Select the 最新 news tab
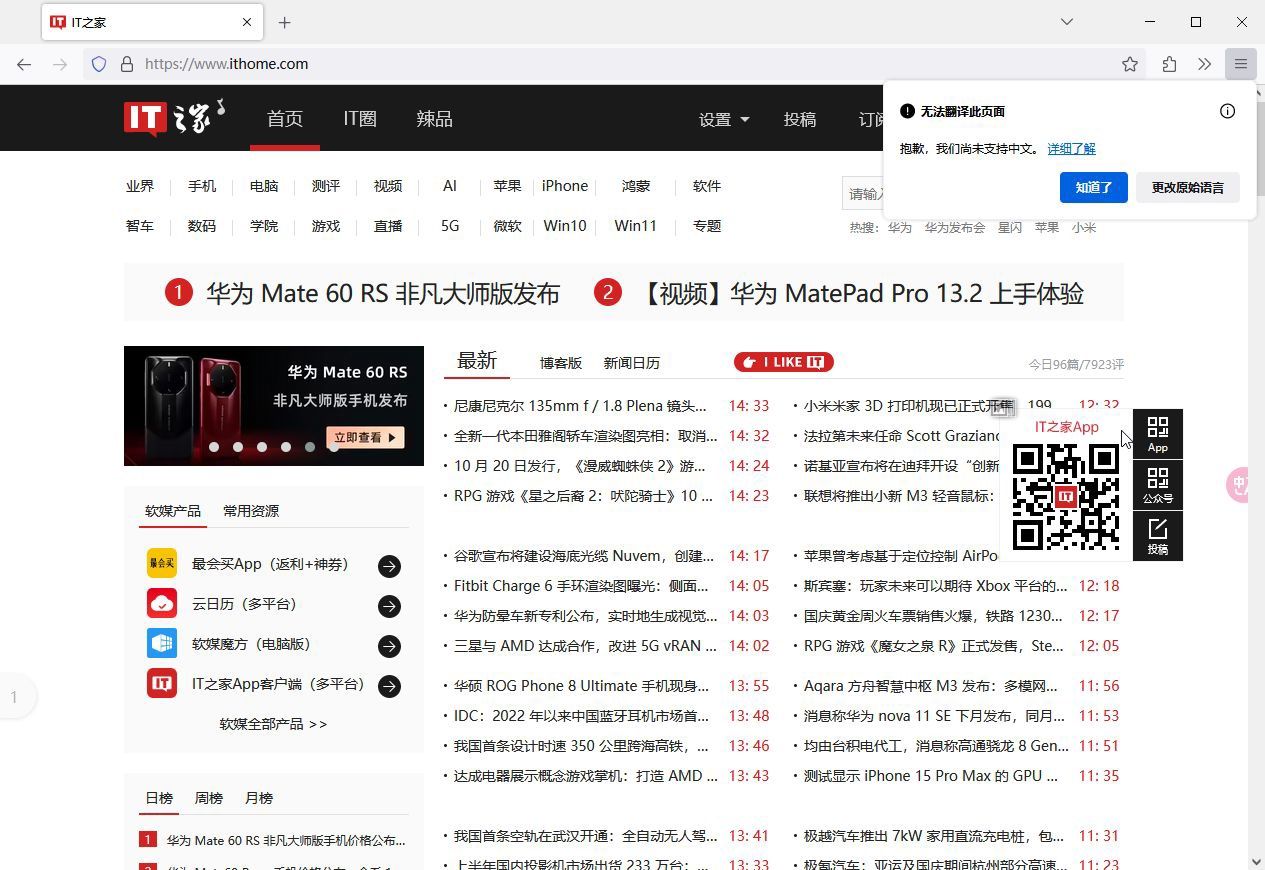This screenshot has width=1265, height=870. 477,361
